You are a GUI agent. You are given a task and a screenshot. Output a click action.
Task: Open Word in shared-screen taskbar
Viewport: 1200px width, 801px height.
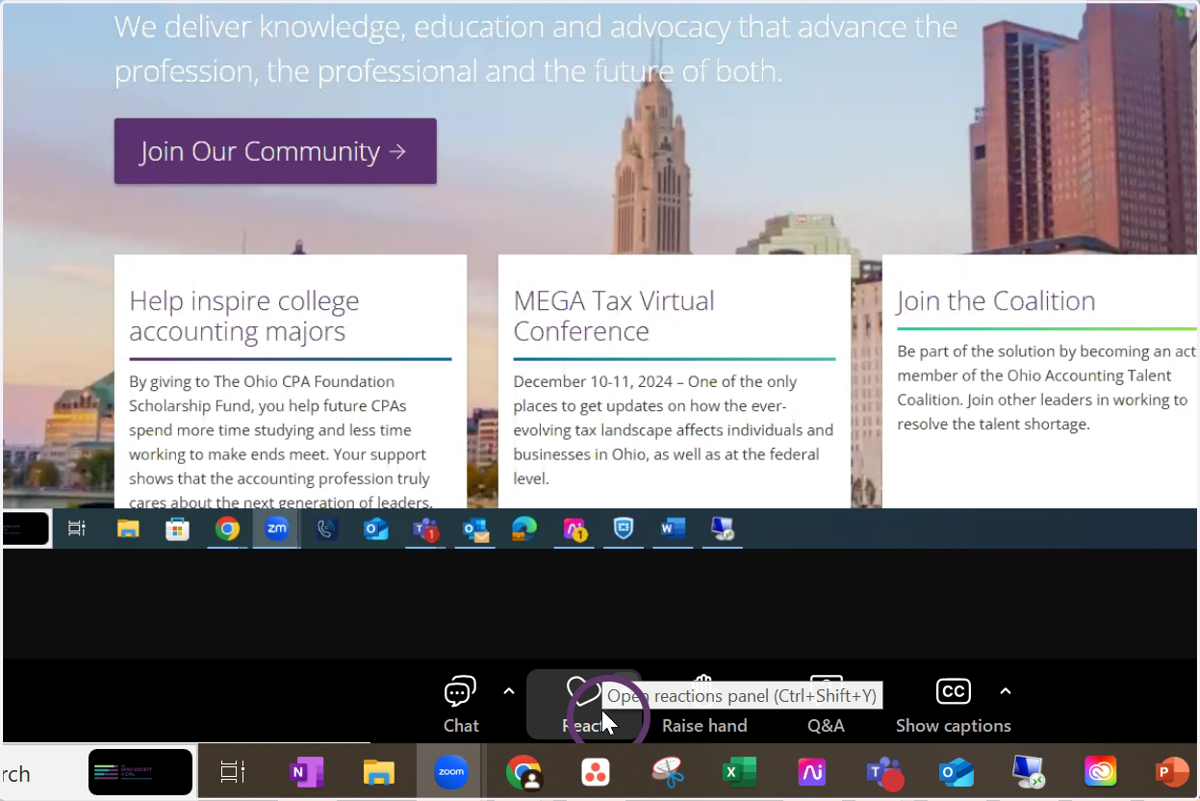tap(673, 529)
